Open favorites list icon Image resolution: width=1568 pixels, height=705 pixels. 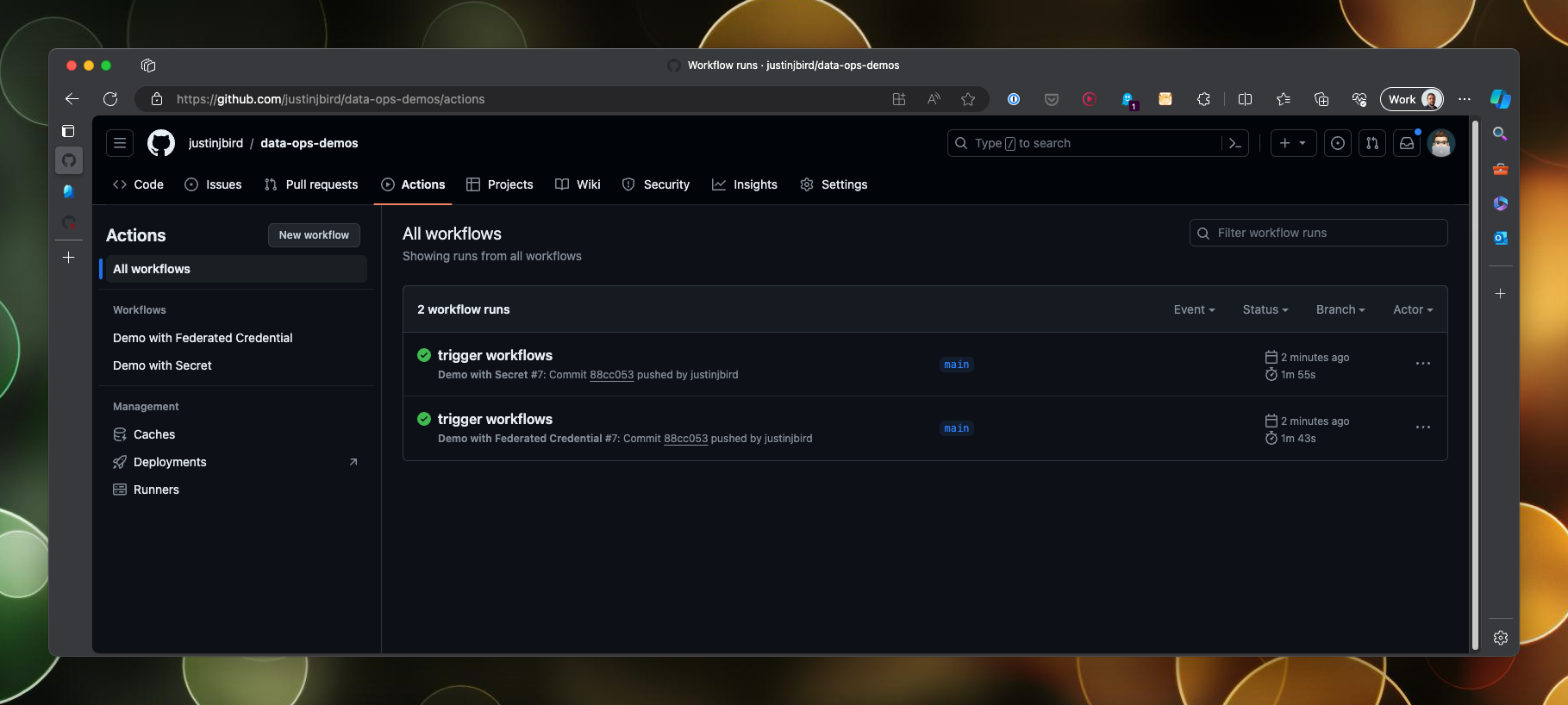[x=1284, y=99]
